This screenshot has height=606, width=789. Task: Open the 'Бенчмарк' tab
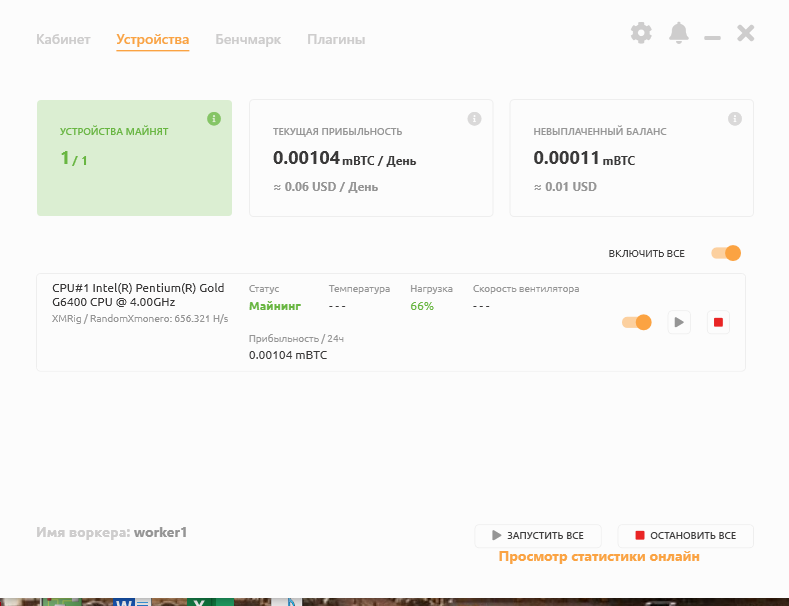[x=248, y=39]
